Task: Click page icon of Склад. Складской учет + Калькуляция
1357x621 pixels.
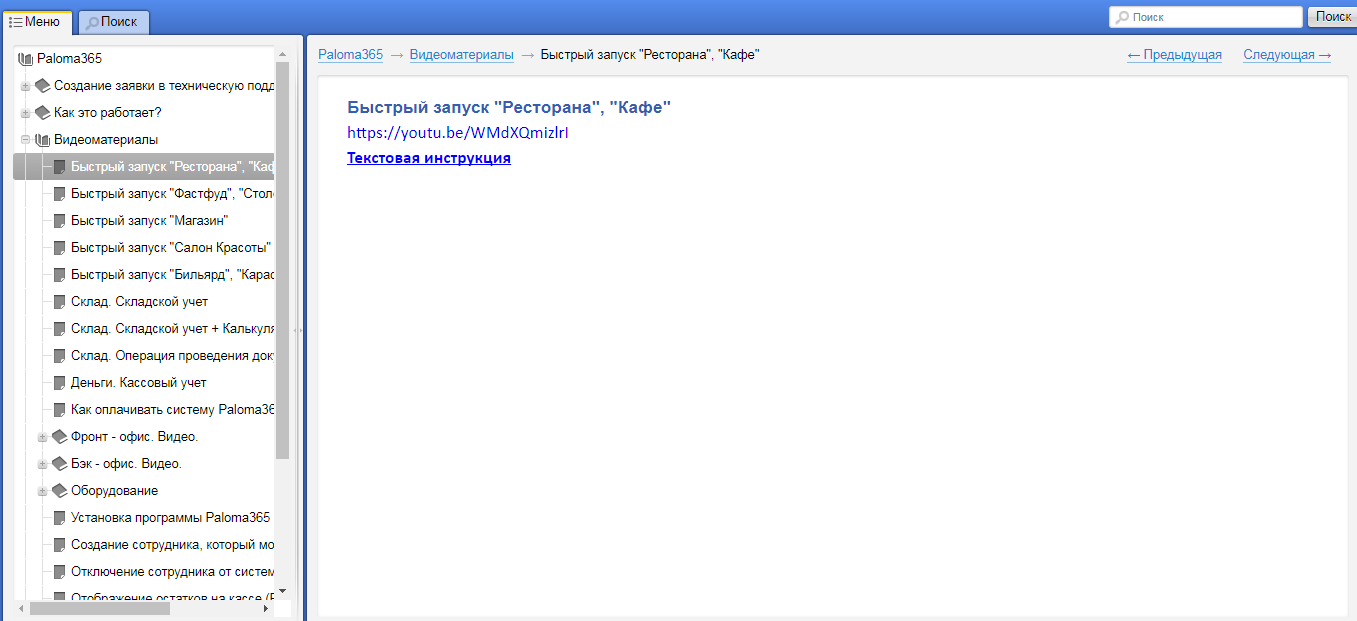Action: [60, 329]
